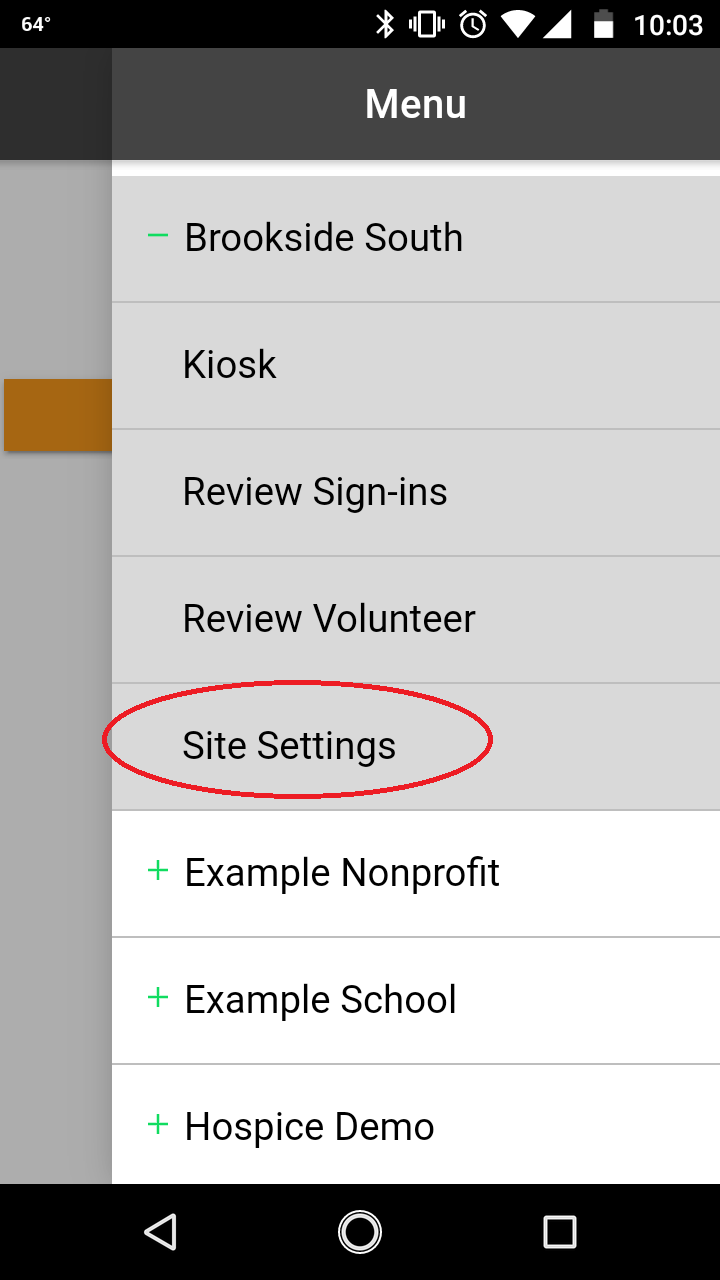Tap the alarm clock status icon

click(x=473, y=24)
